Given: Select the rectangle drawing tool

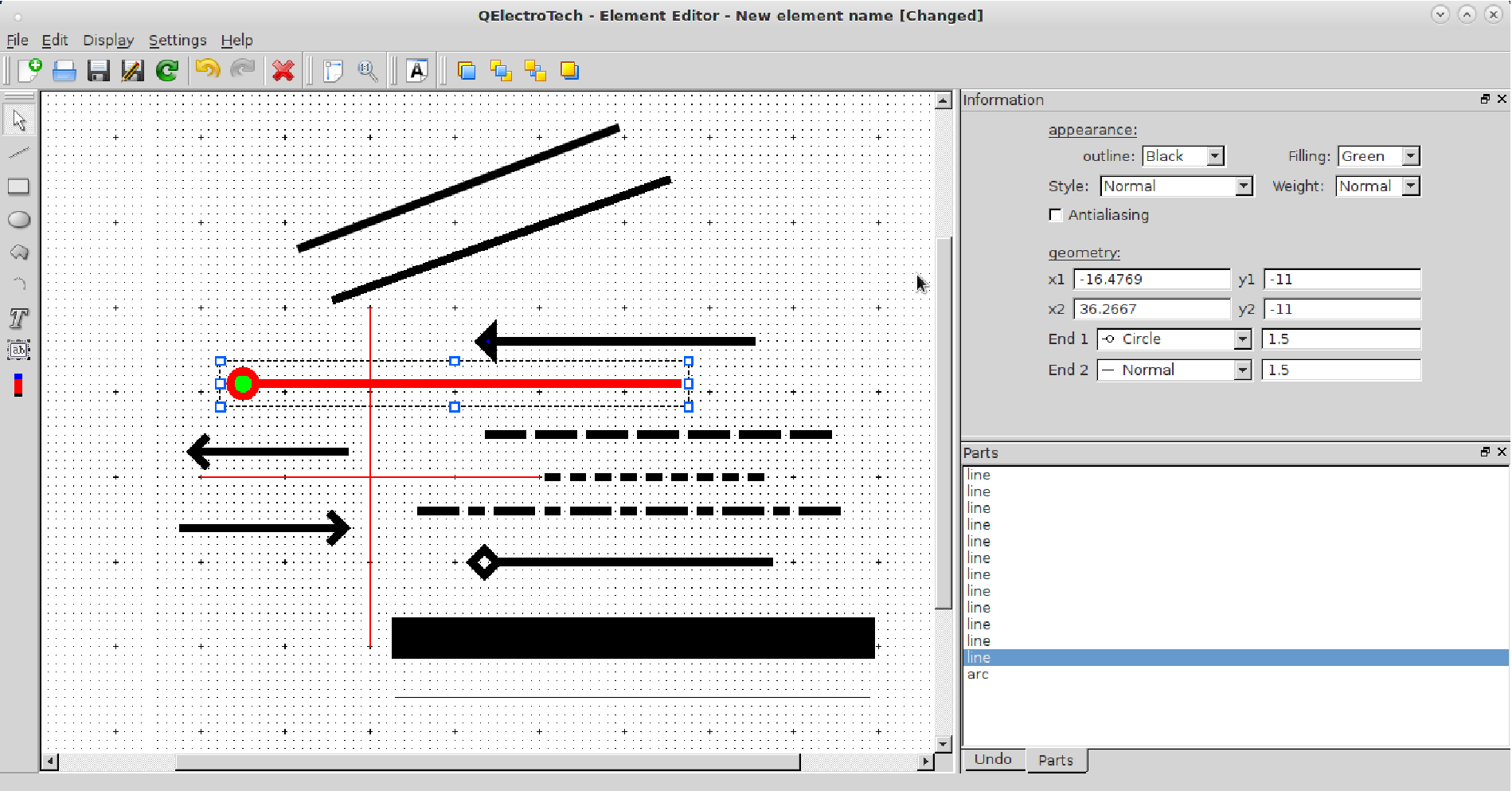Looking at the screenshot, I should (x=18, y=186).
